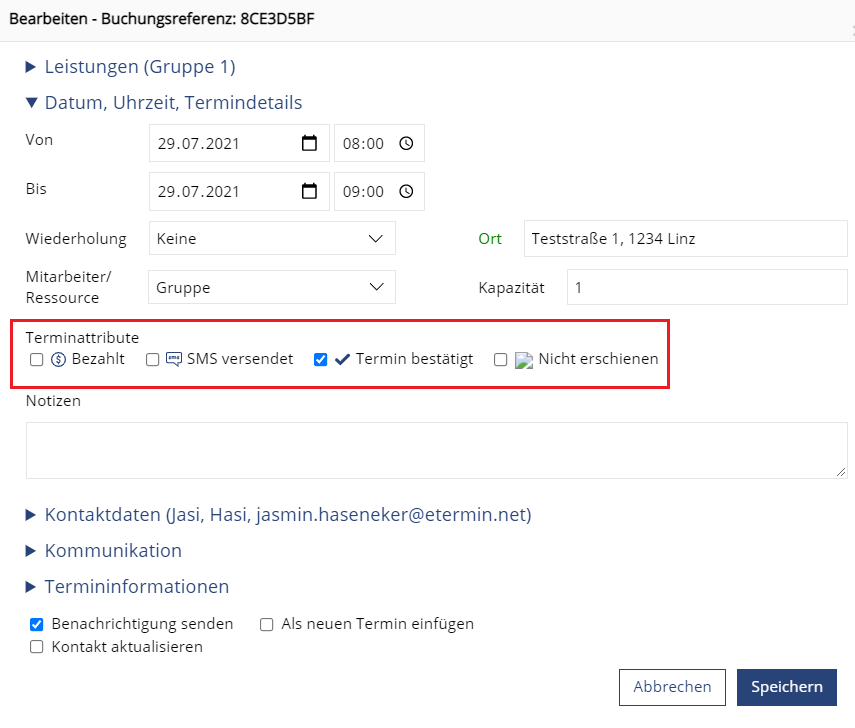855x728 pixels.
Task: Click the SMS versendet speech bubble icon
Action: pos(174,359)
